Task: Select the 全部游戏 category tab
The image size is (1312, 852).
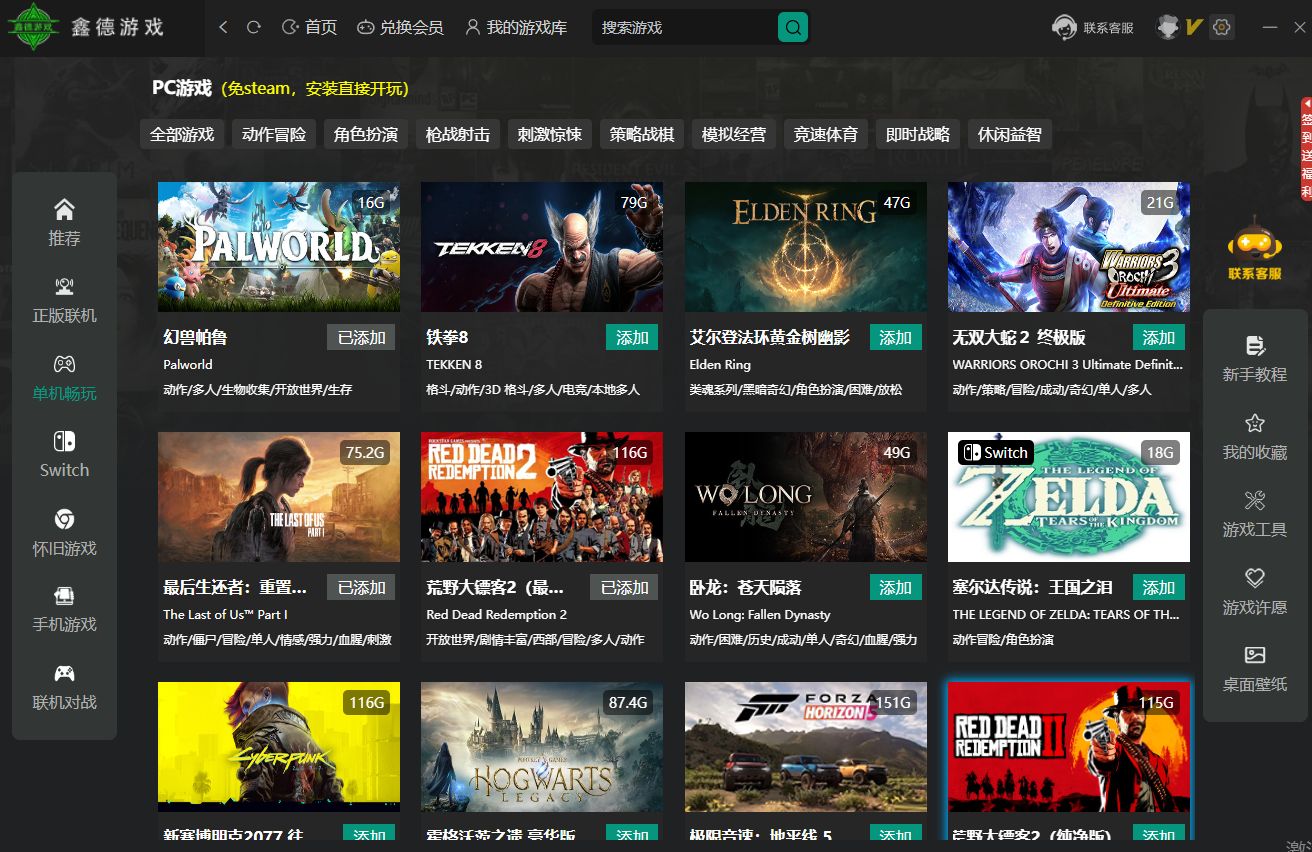Action: click(182, 134)
